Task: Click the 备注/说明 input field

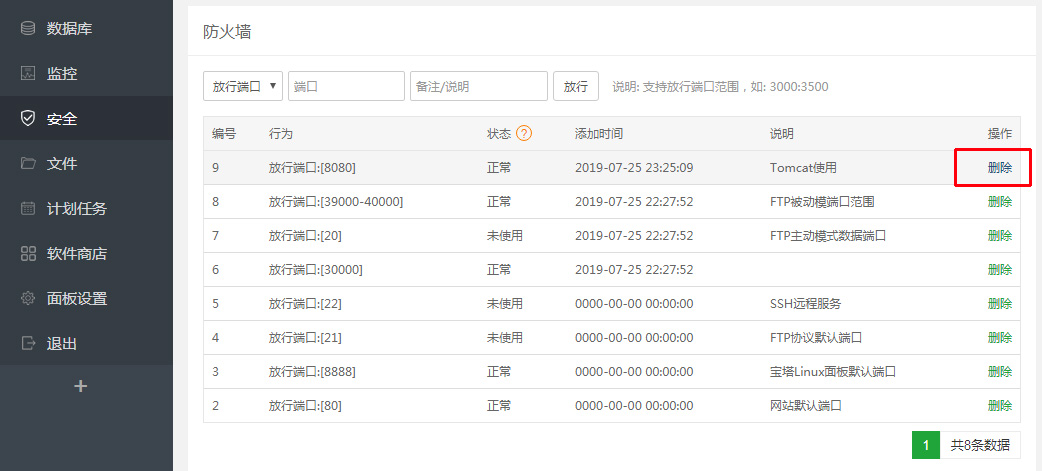Action: point(478,86)
